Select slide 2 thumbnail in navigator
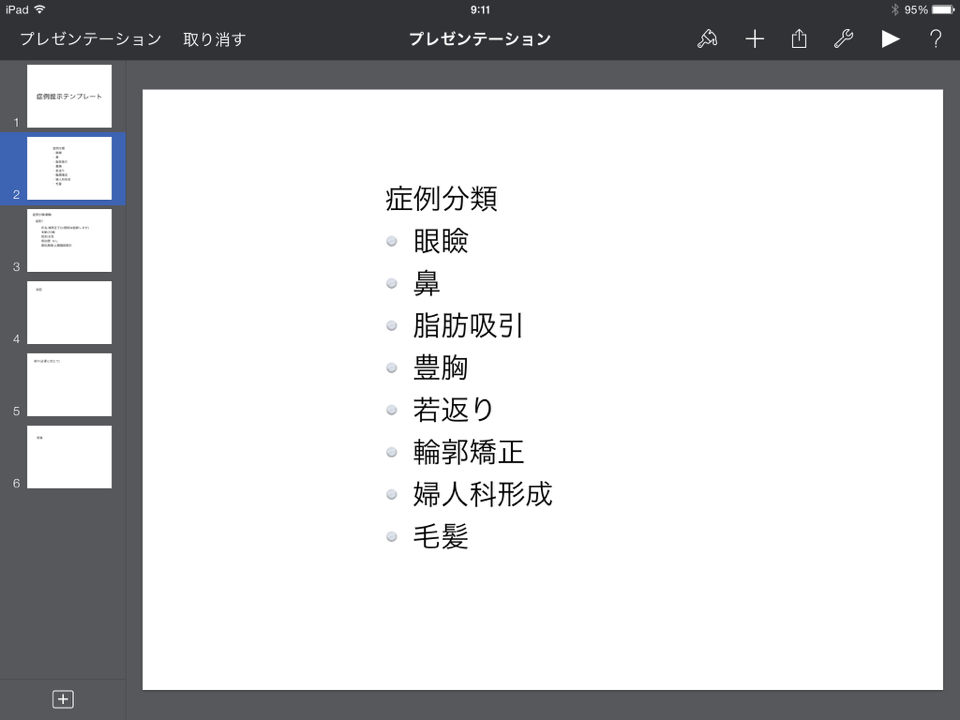The image size is (960, 720). (69, 168)
